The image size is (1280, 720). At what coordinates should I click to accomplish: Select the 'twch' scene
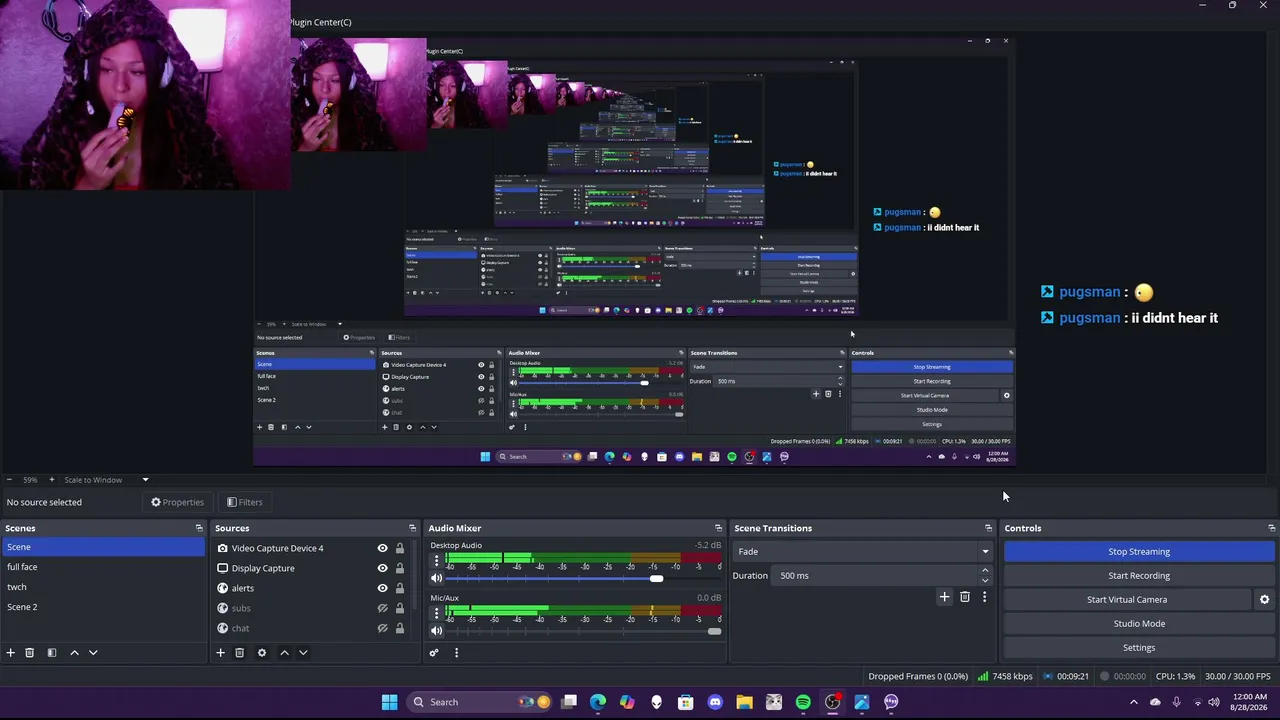[102, 587]
